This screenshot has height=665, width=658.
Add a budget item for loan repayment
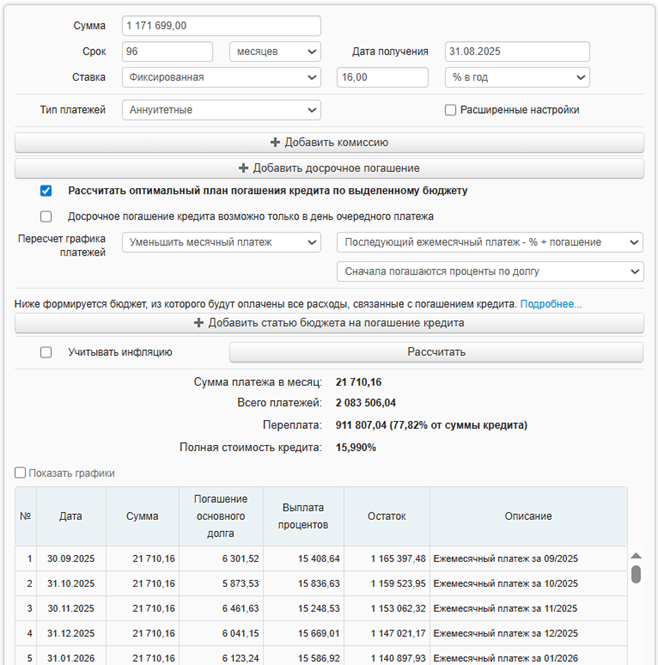(x=329, y=323)
